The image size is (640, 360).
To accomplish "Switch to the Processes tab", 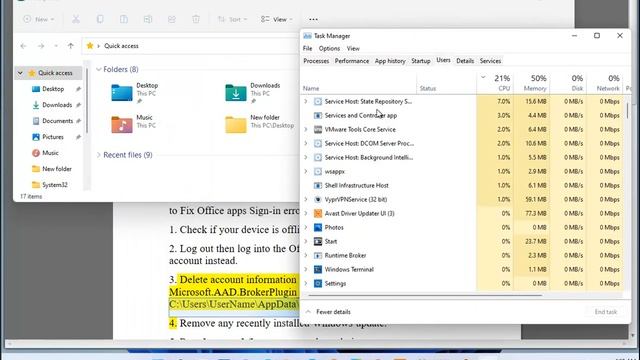I will [x=316, y=61].
